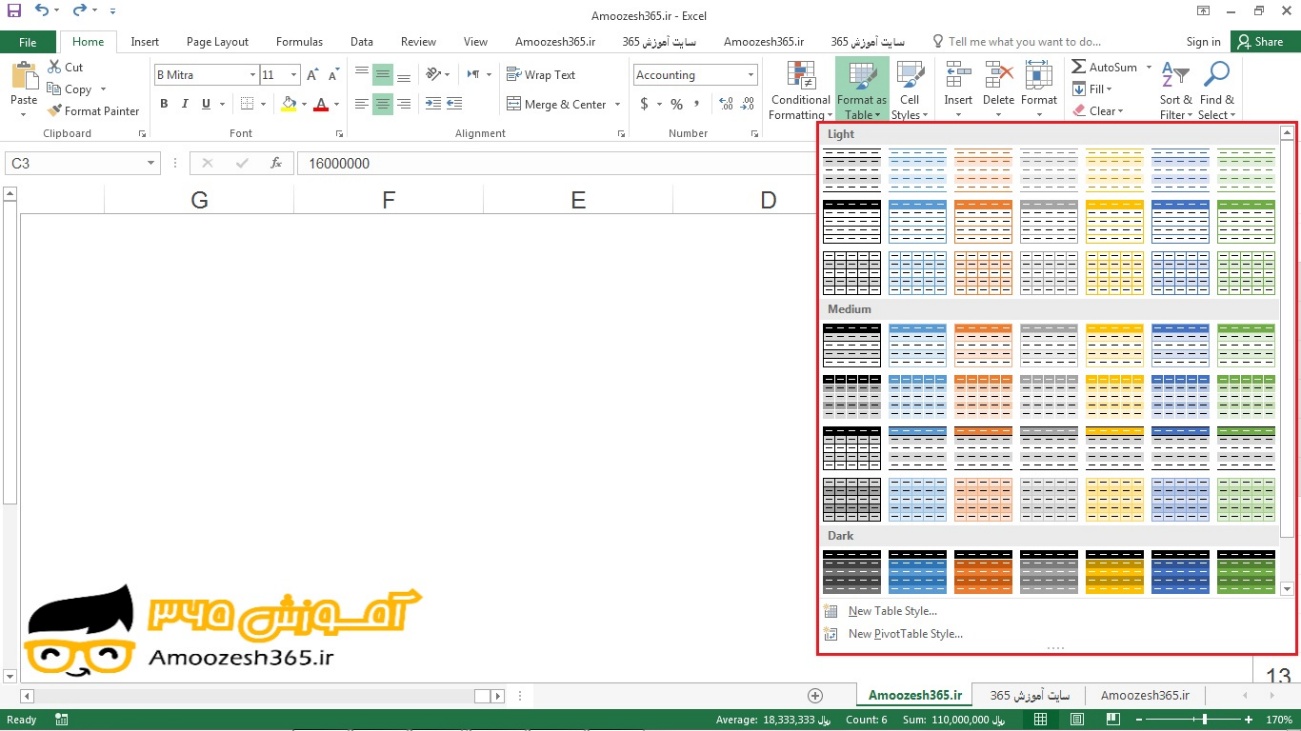Decrease font size with the smaller A icon
This screenshot has height=731, width=1301.
[x=332, y=75]
